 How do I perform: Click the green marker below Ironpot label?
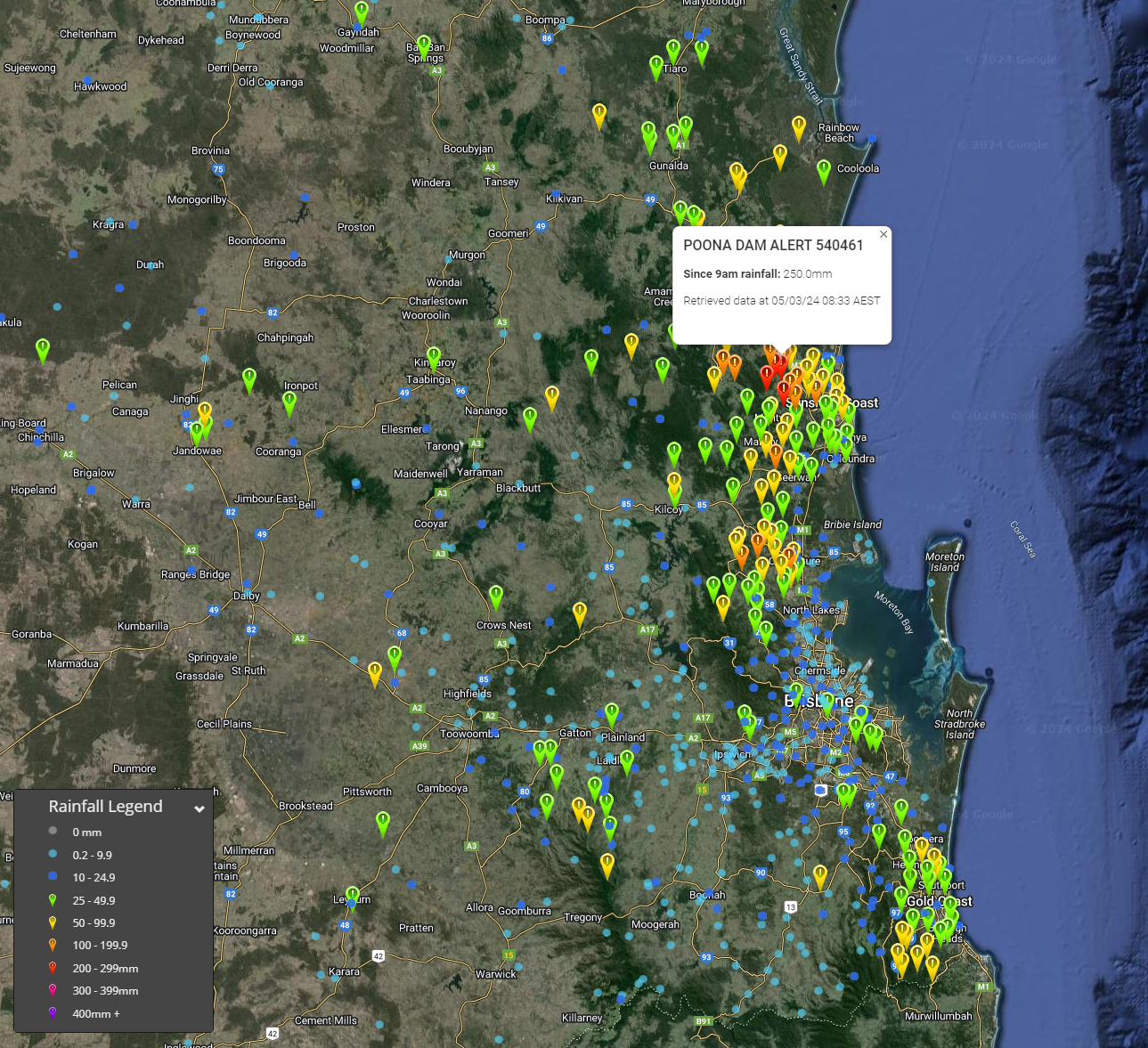pyautogui.click(x=289, y=403)
